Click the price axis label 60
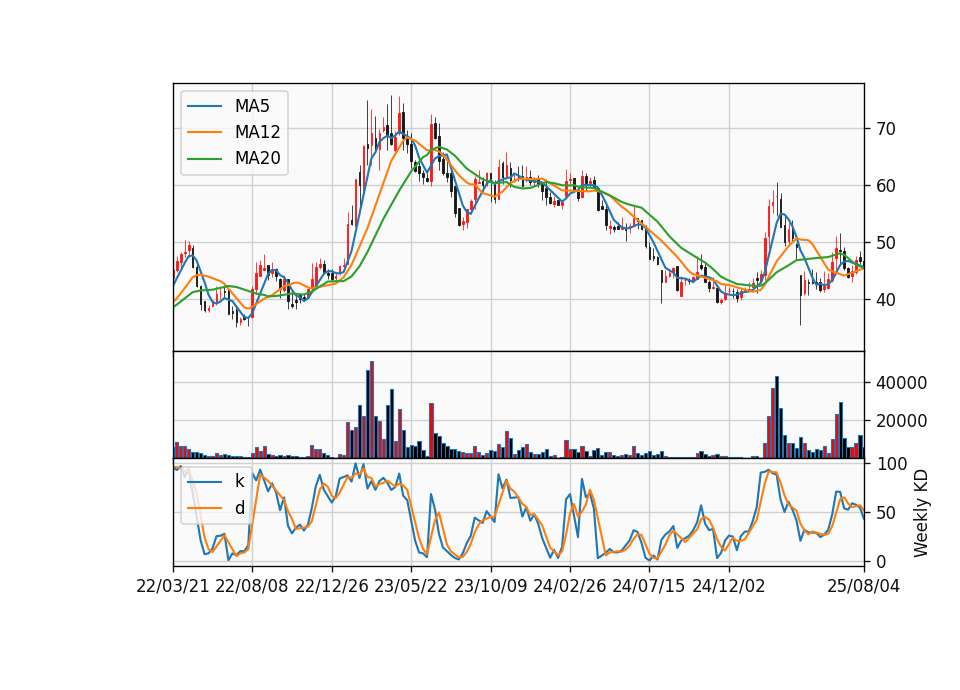The width and height of the screenshot is (960, 690). (886, 186)
